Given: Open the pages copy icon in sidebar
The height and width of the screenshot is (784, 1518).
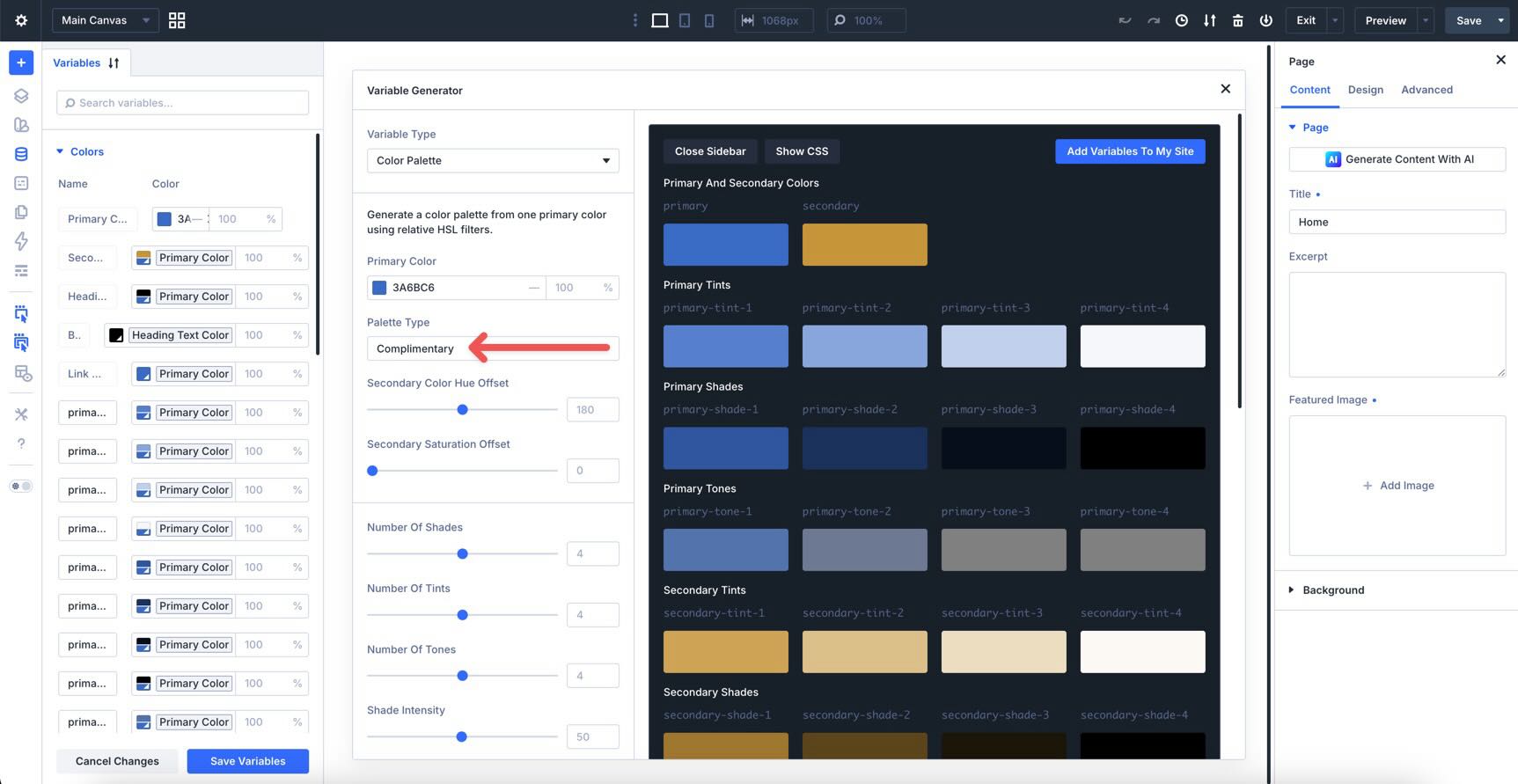Looking at the screenshot, I should [21, 212].
